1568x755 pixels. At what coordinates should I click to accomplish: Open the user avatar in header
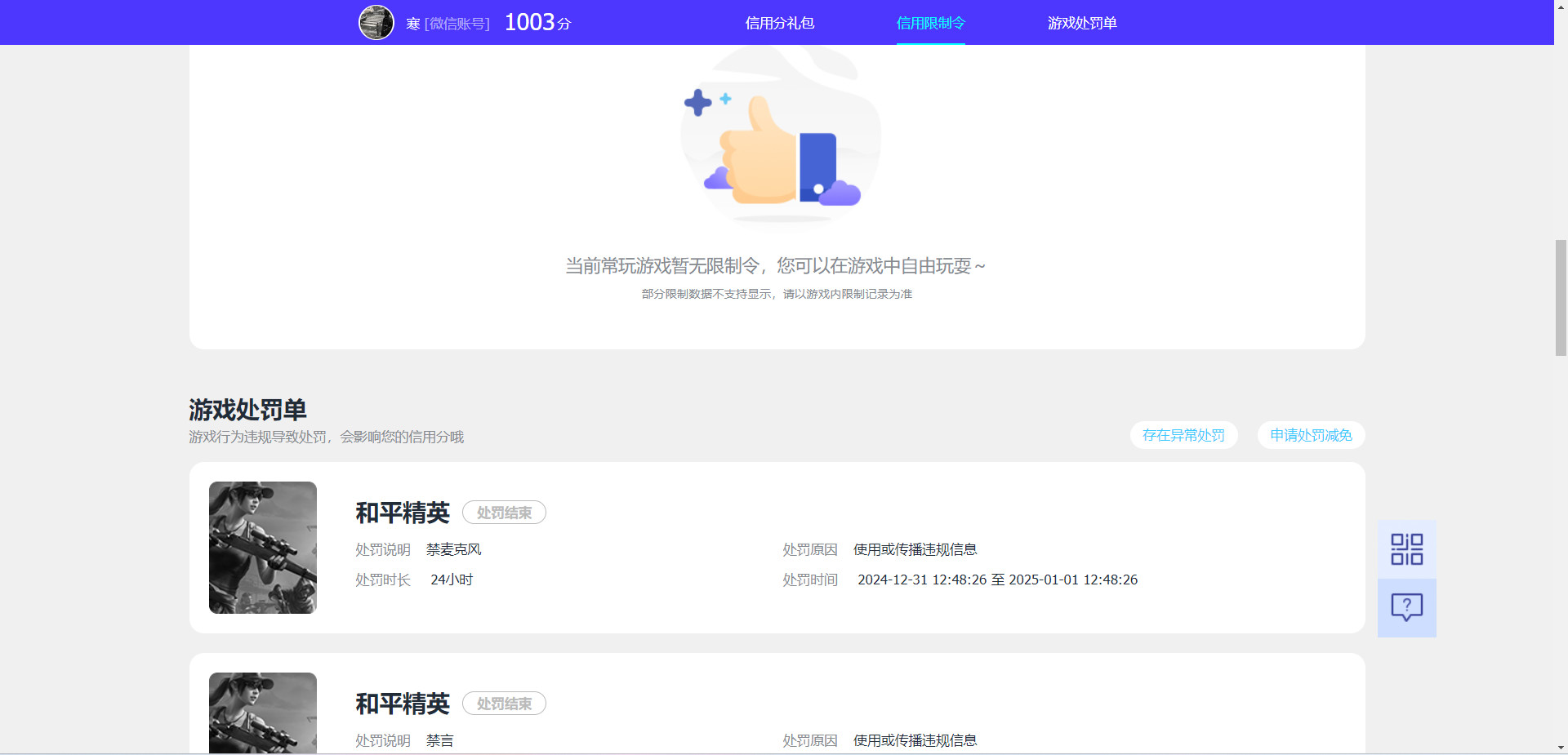coord(376,22)
